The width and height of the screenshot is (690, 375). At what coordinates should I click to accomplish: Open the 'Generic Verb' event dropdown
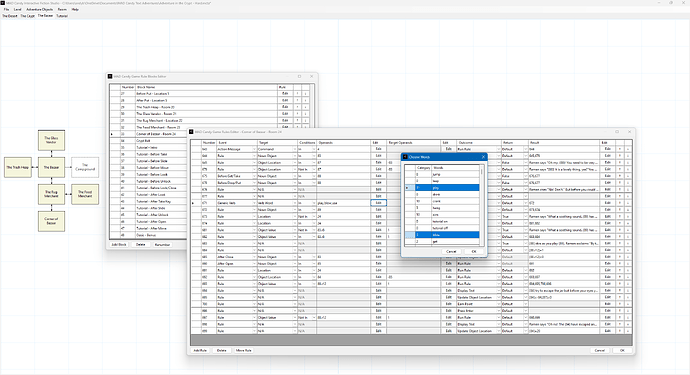coord(254,203)
